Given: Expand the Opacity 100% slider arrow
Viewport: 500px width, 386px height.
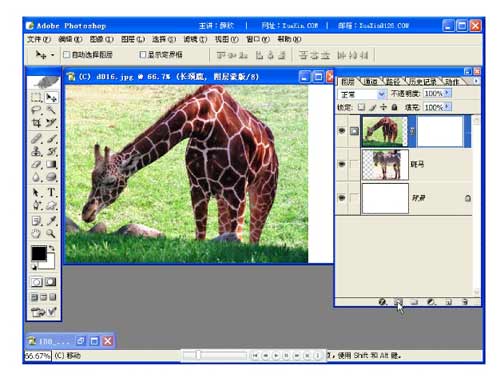Looking at the screenshot, I should pyautogui.click(x=447, y=93).
